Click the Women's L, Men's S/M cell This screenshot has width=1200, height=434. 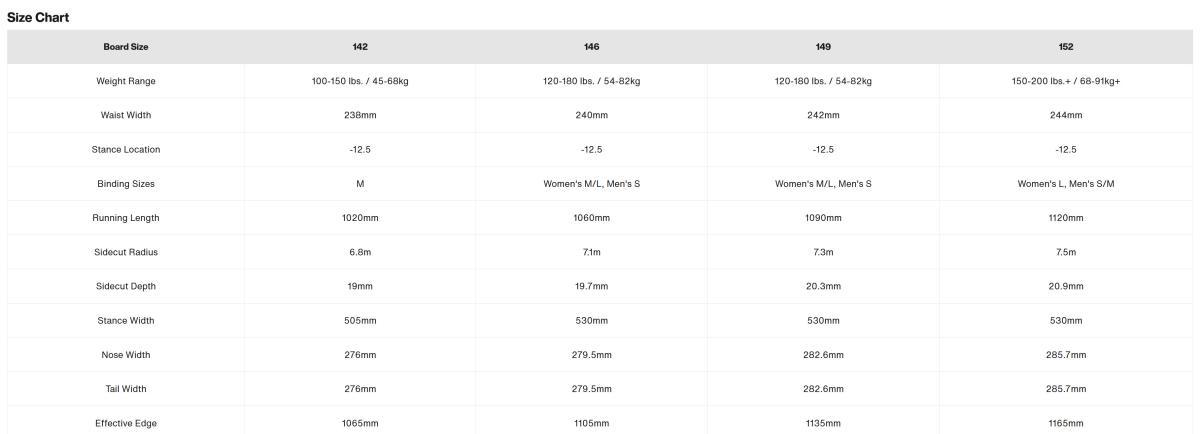pyautogui.click(x=1066, y=184)
